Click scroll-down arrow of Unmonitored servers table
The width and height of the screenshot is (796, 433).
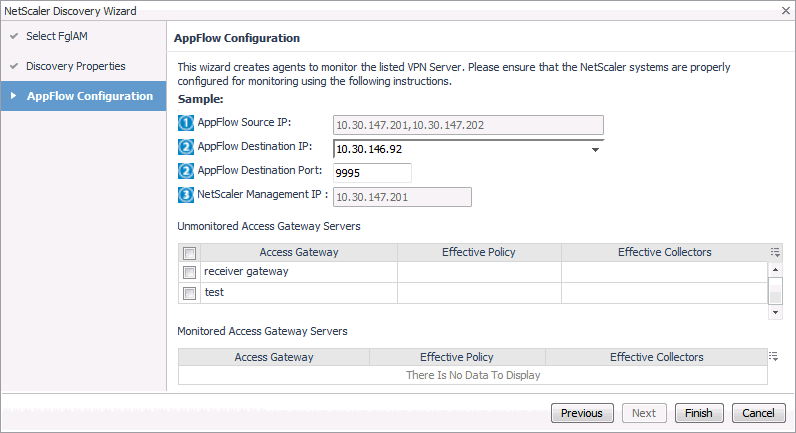775,312
